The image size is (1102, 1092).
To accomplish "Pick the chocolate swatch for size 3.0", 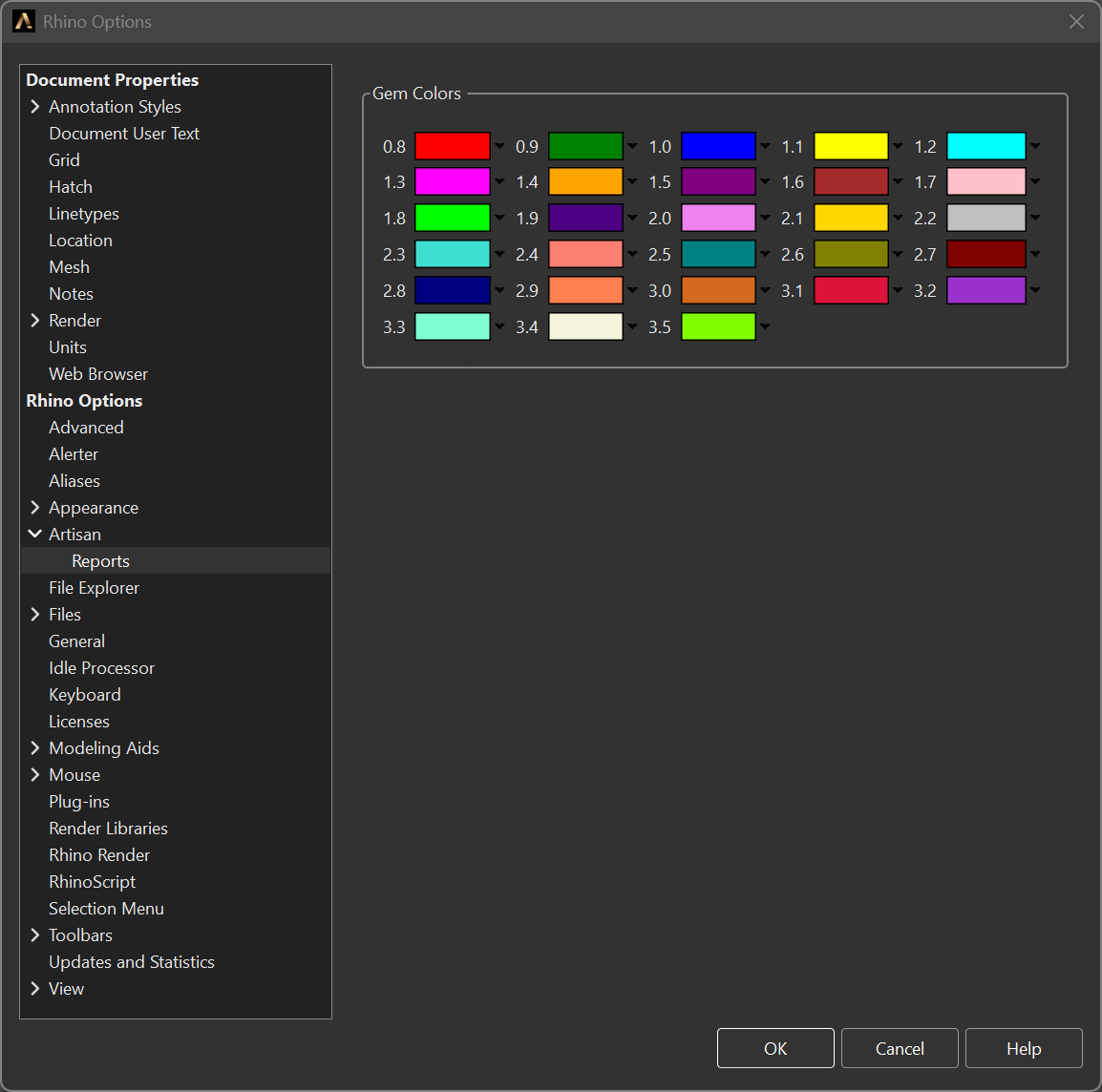I will (x=718, y=290).
